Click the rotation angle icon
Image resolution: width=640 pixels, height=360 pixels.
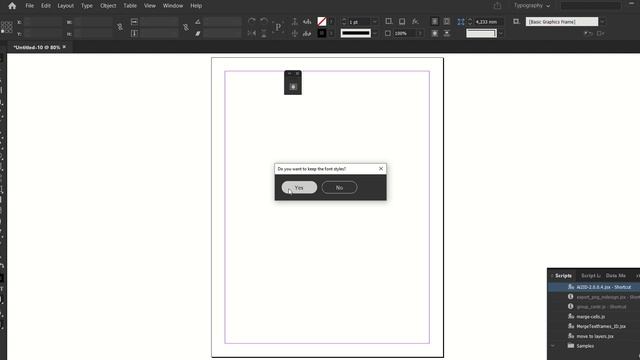pyautogui.click(x=198, y=22)
